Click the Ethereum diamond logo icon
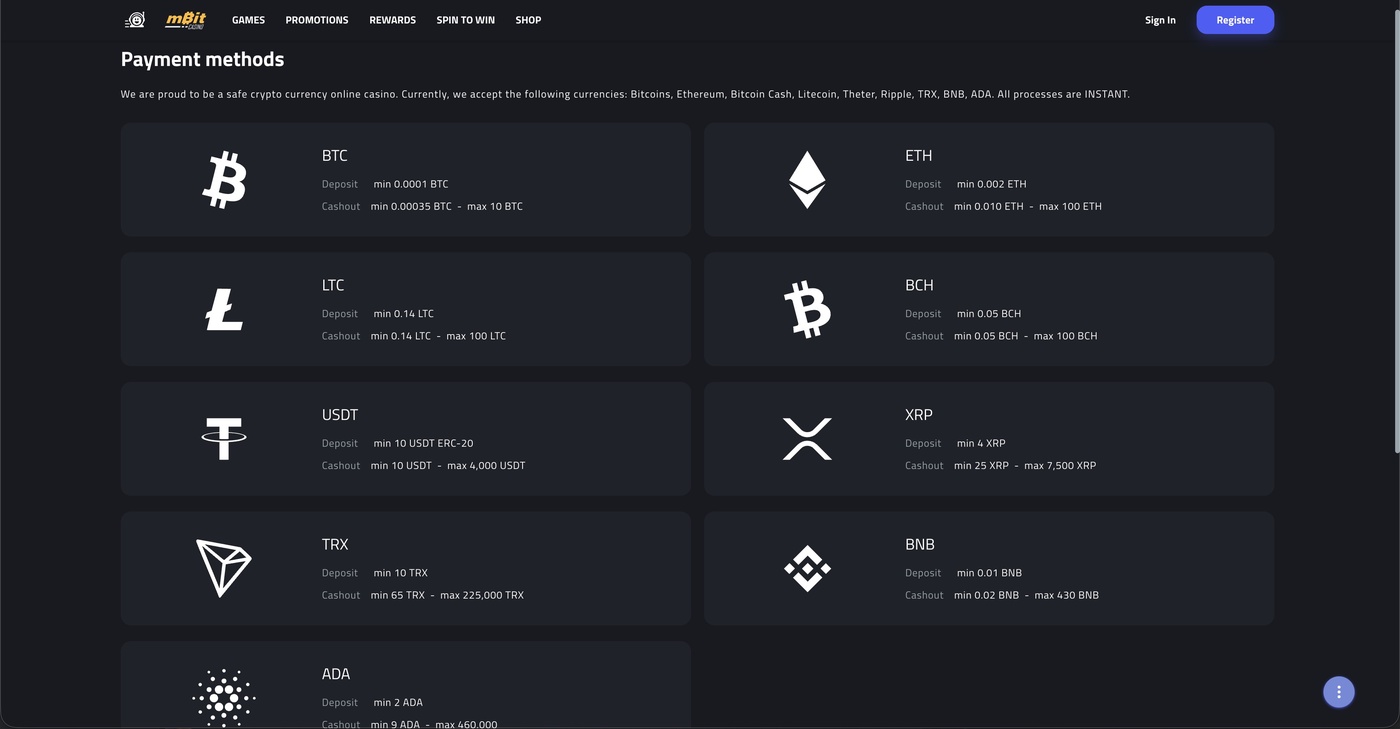Image resolution: width=1400 pixels, height=729 pixels. coord(807,180)
